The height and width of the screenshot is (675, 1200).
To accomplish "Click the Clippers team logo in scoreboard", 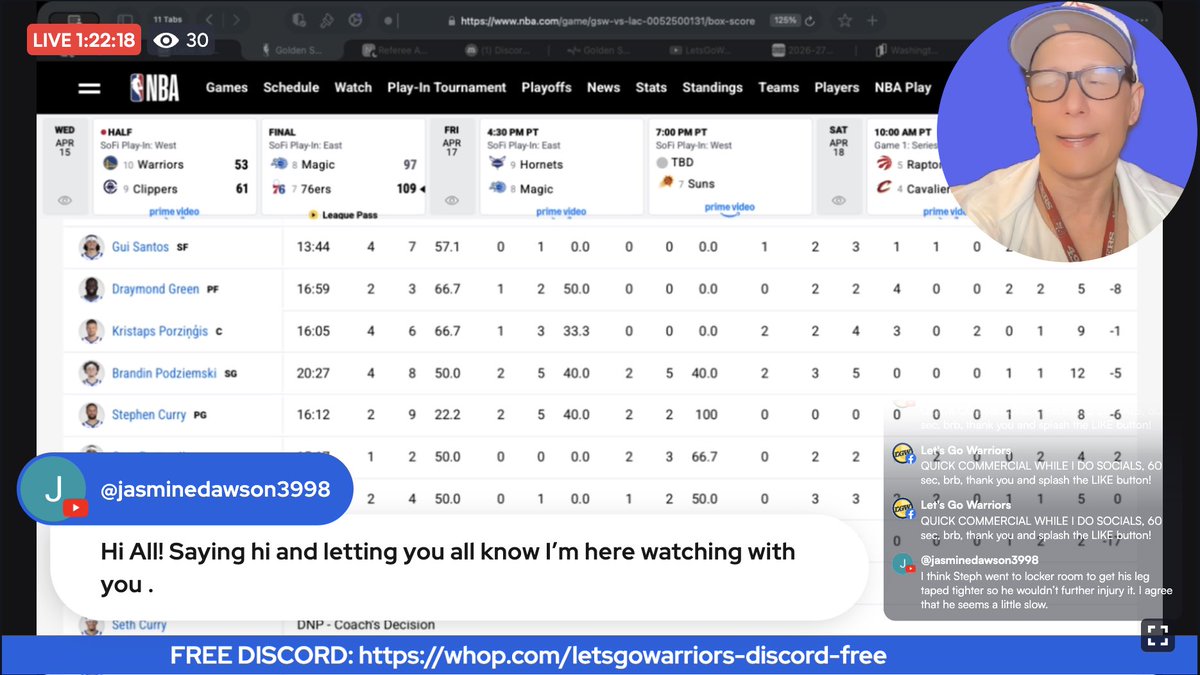I will pos(109,188).
